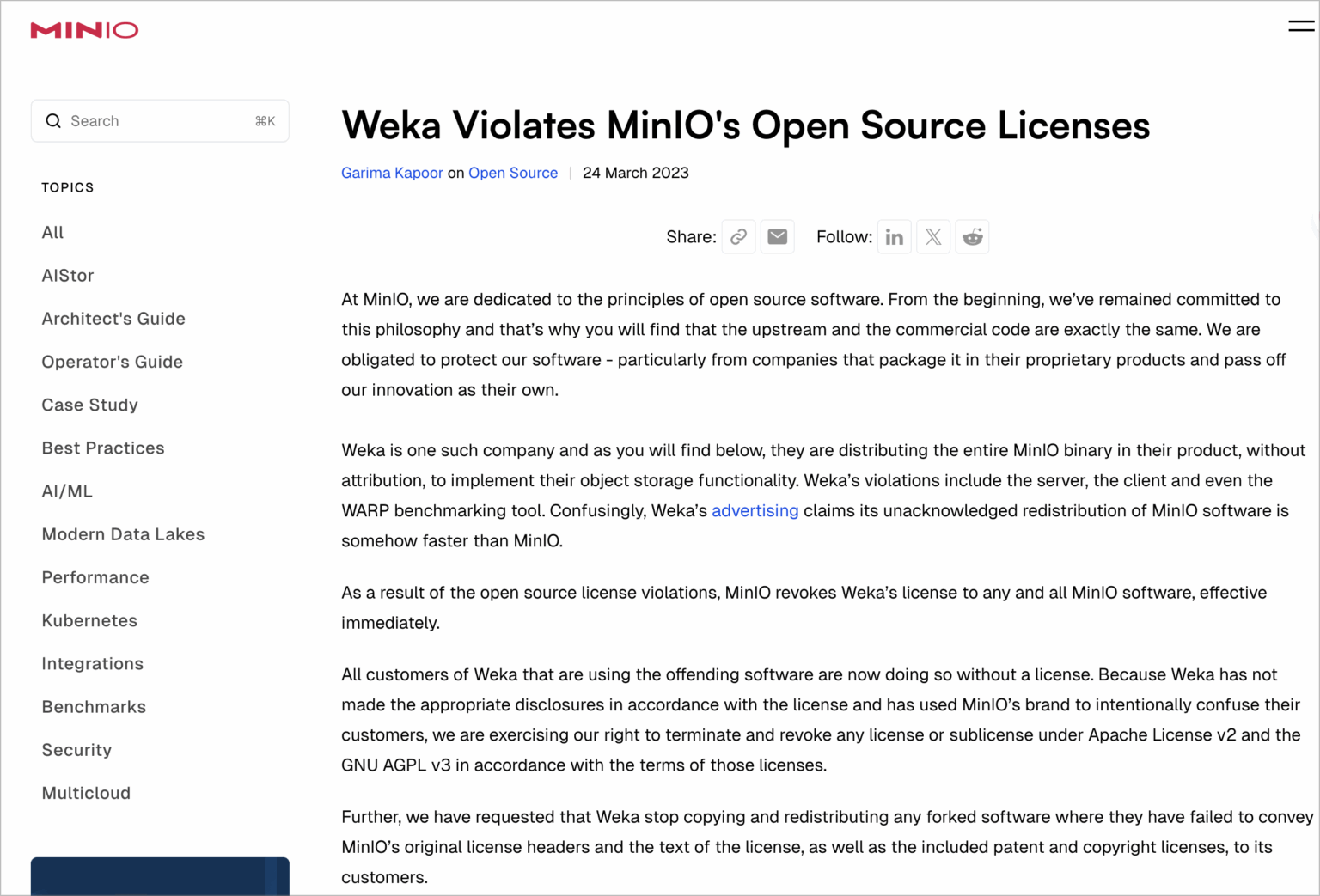1320x896 pixels.
Task: Follow MinIO on Reddit
Action: click(x=972, y=236)
